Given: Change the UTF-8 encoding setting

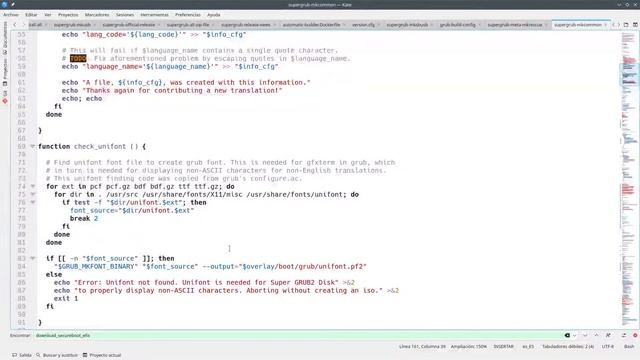Looking at the screenshot, I should coord(607,347).
